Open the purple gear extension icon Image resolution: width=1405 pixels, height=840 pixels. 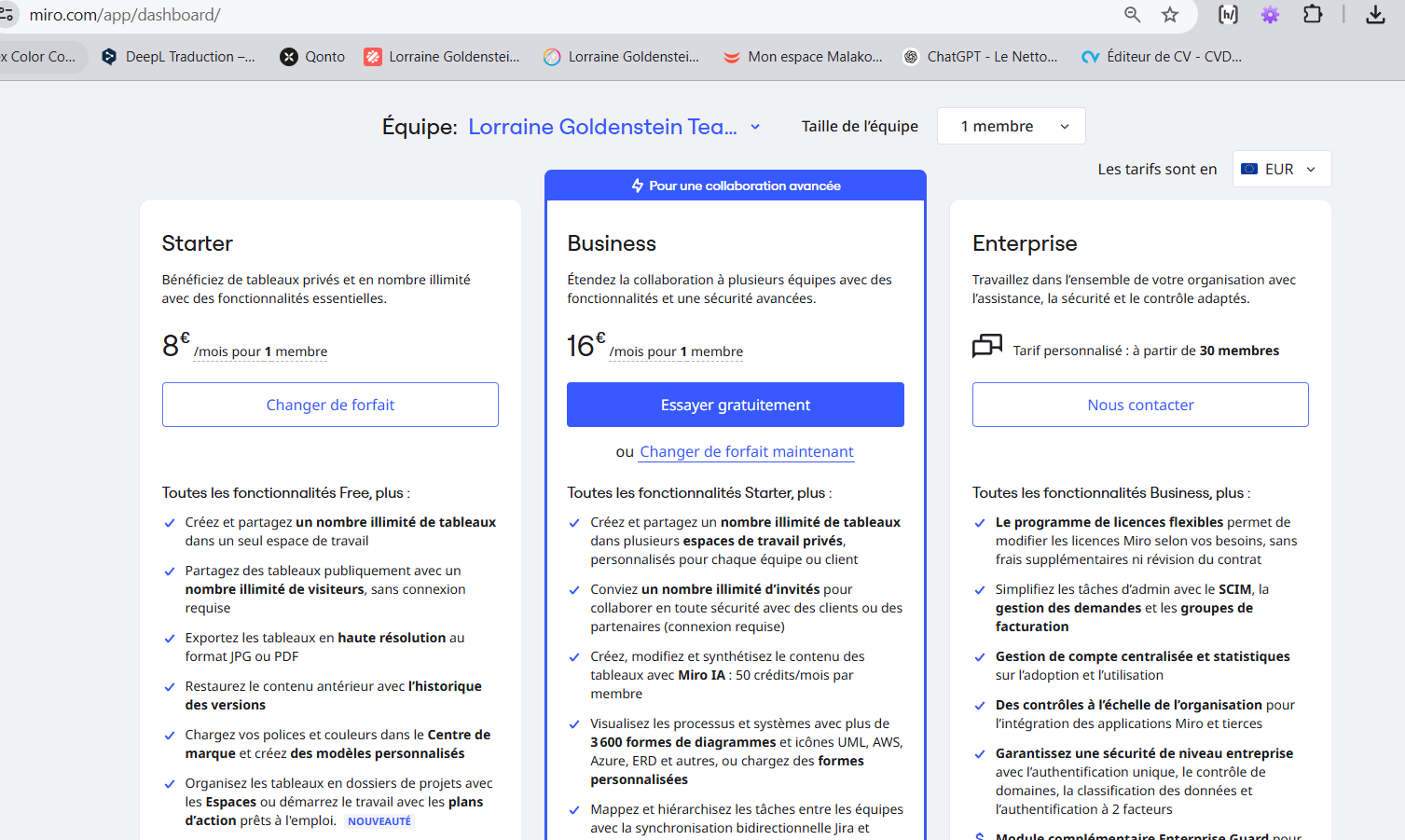point(1270,14)
